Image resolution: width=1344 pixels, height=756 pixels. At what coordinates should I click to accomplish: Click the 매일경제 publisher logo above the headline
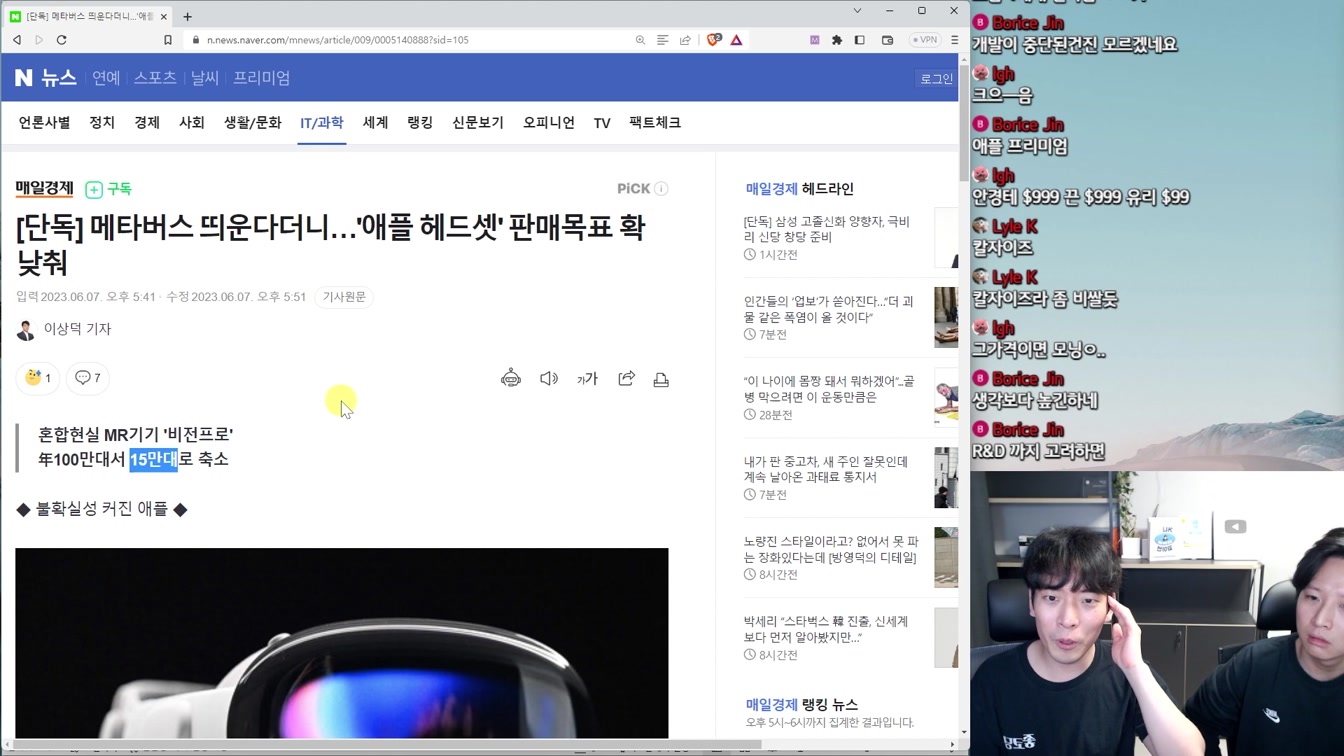pos(45,188)
